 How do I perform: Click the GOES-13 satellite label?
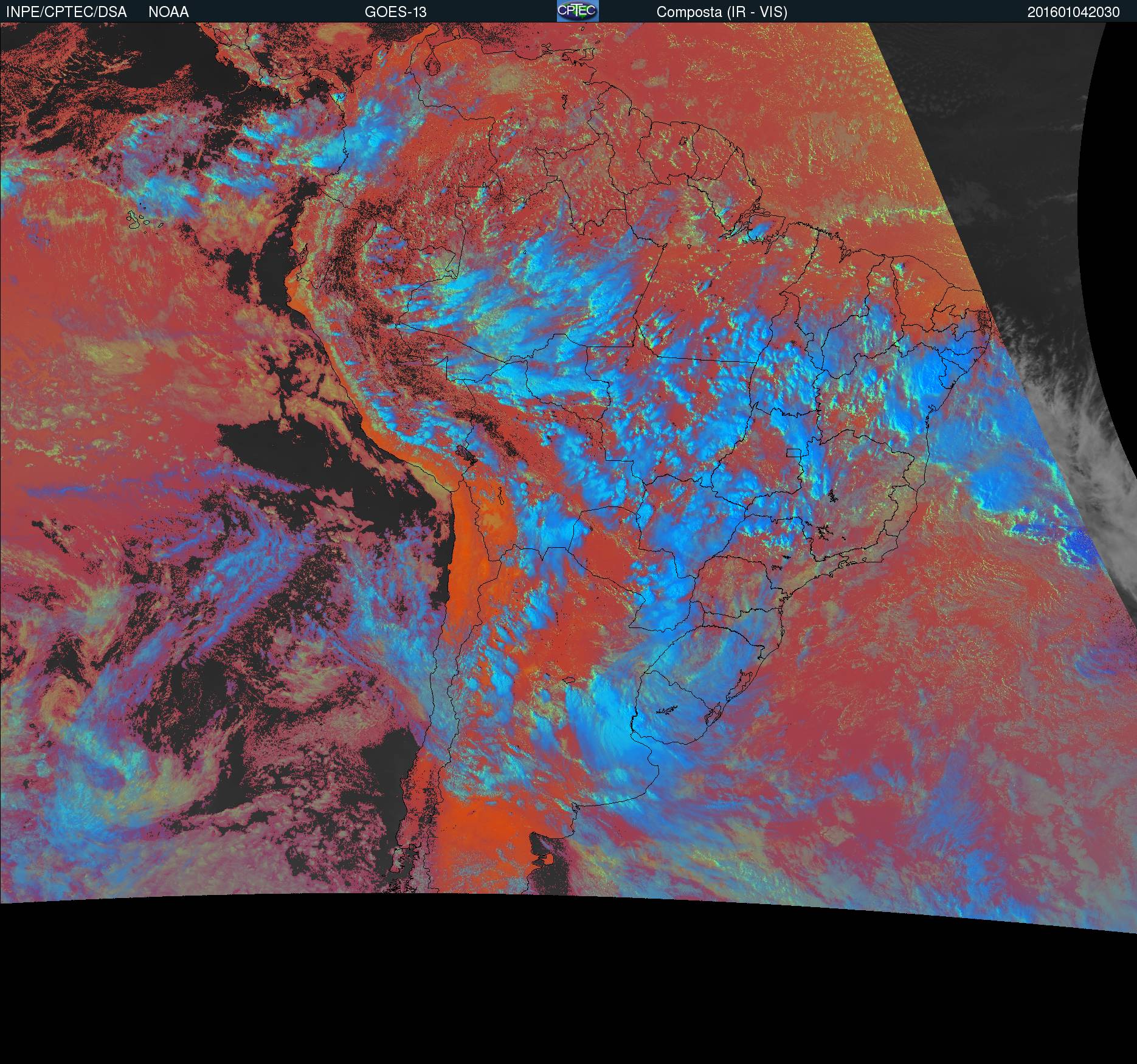[395, 12]
